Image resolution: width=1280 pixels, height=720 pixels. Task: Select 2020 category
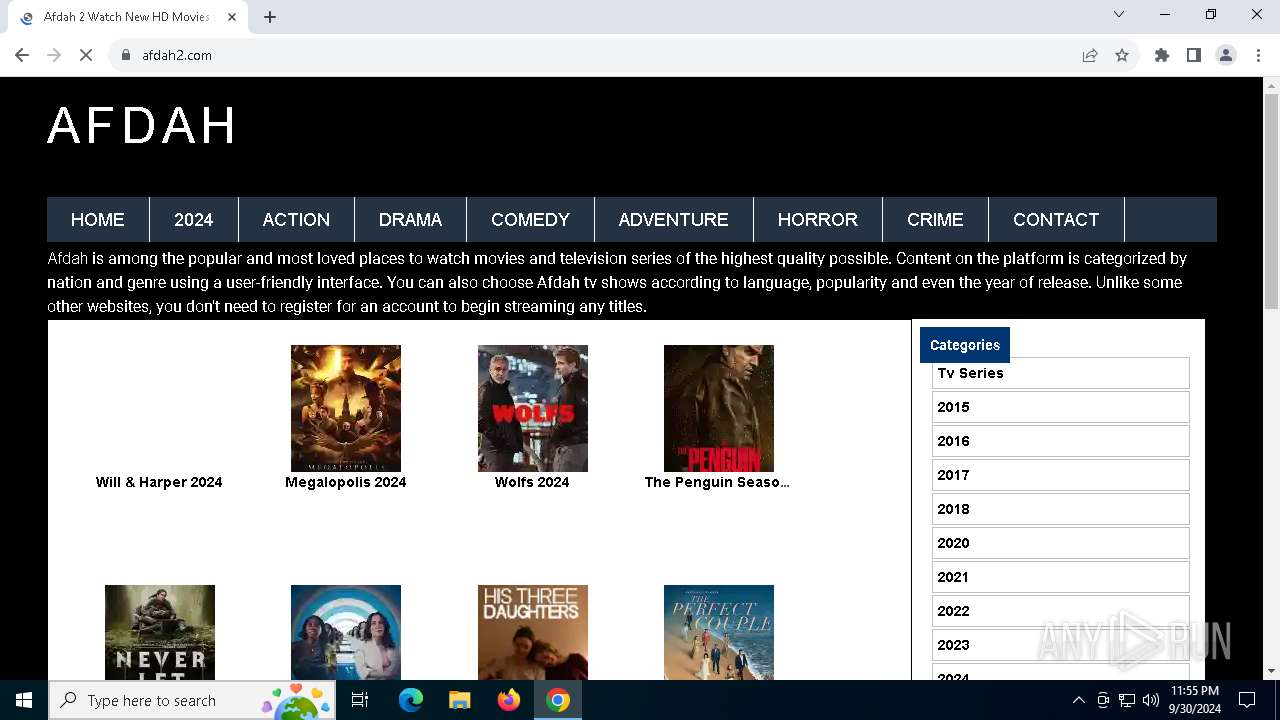tap(1061, 543)
